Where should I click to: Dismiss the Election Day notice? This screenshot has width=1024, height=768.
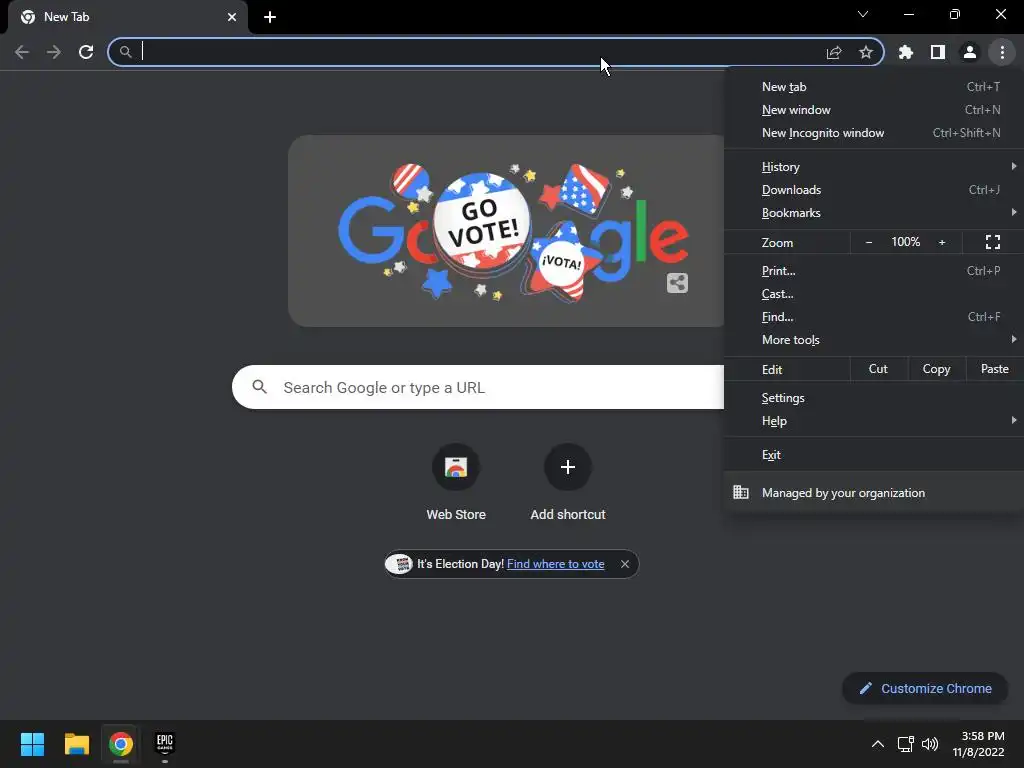625,564
